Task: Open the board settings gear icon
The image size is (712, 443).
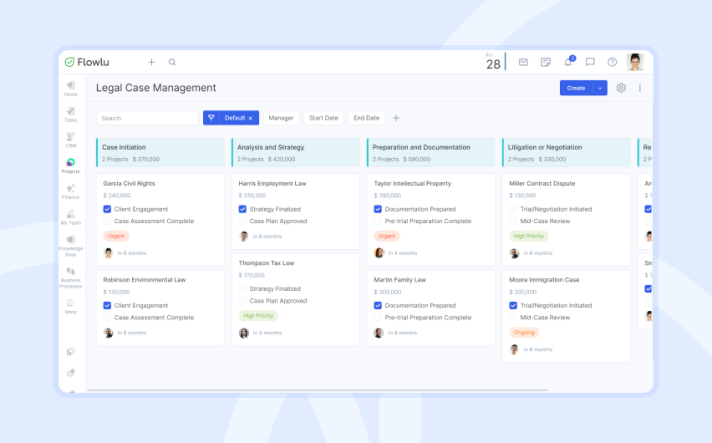Action: coord(621,88)
